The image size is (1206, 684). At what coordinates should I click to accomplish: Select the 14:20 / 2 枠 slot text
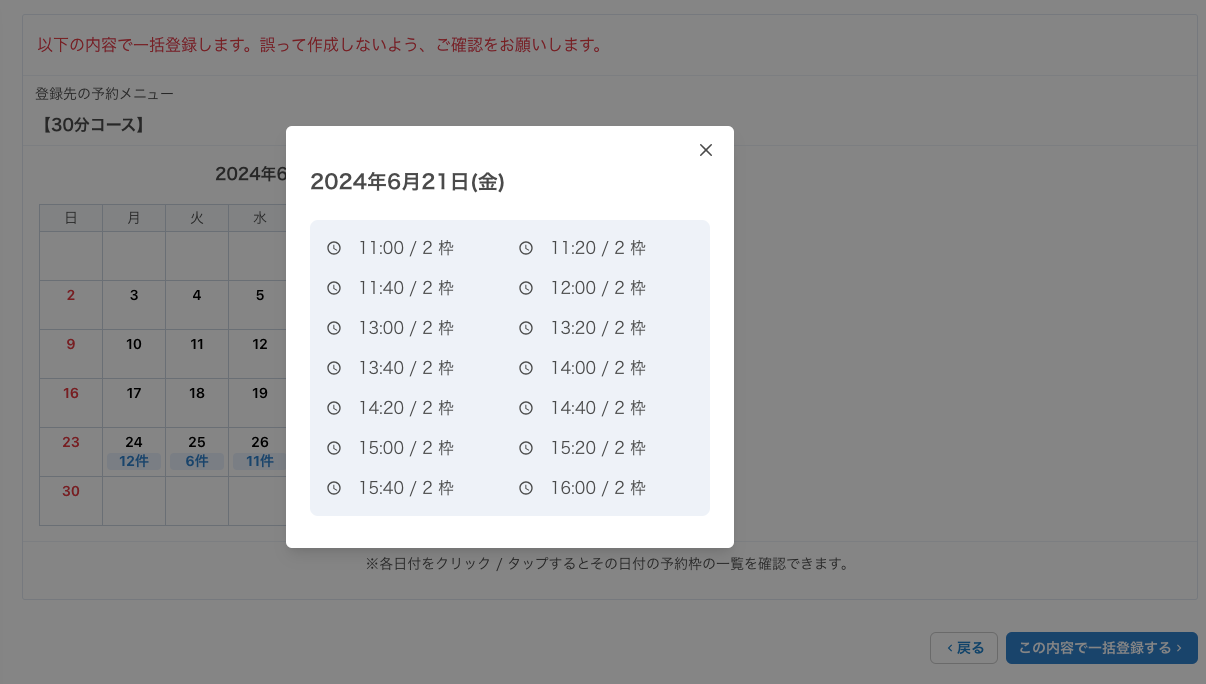(x=406, y=408)
